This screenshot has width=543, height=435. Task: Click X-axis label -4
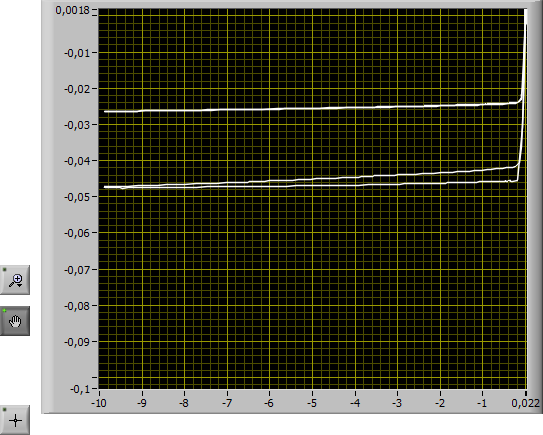point(355,403)
